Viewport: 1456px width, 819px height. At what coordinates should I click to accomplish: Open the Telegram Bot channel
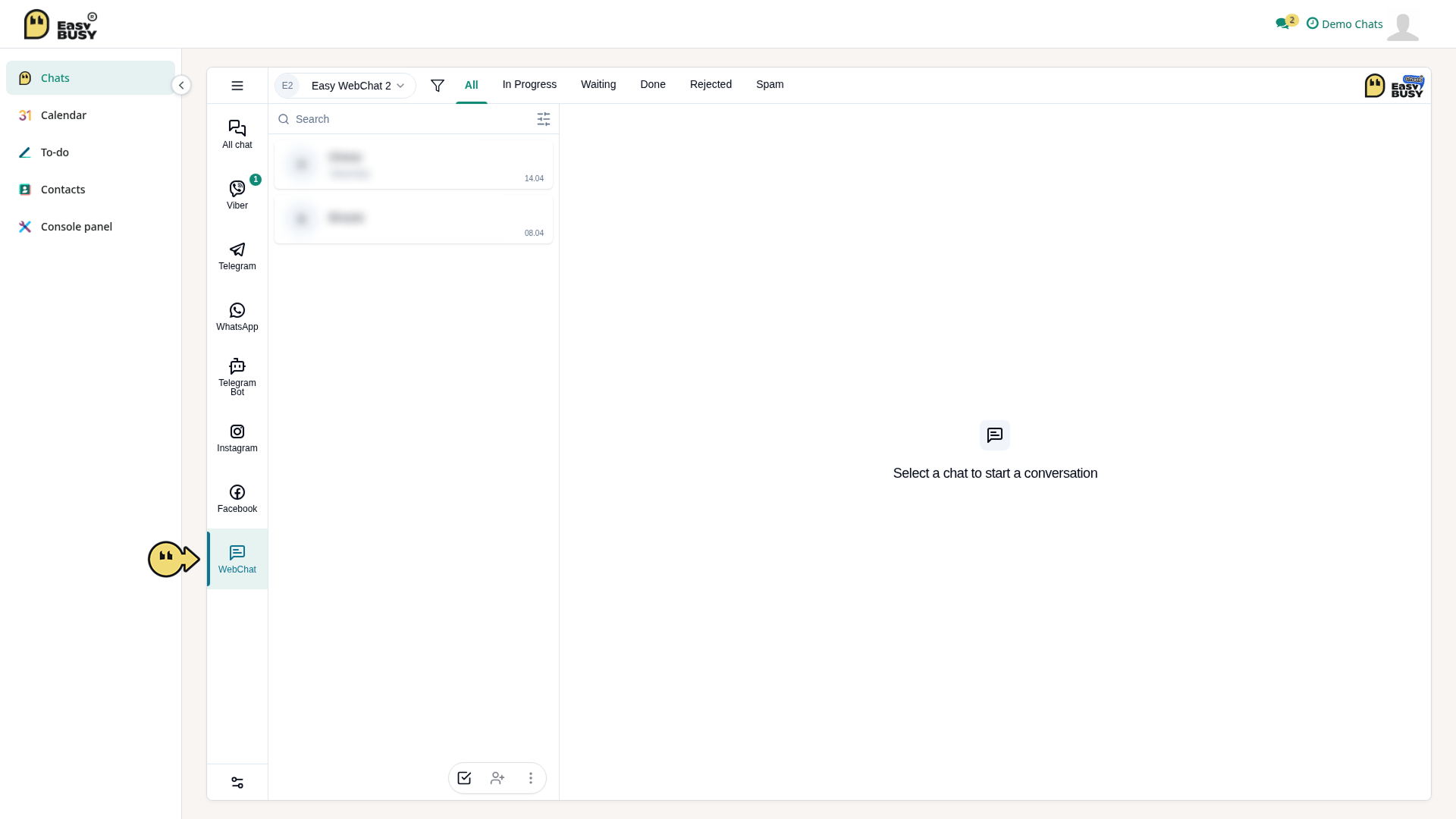237,377
